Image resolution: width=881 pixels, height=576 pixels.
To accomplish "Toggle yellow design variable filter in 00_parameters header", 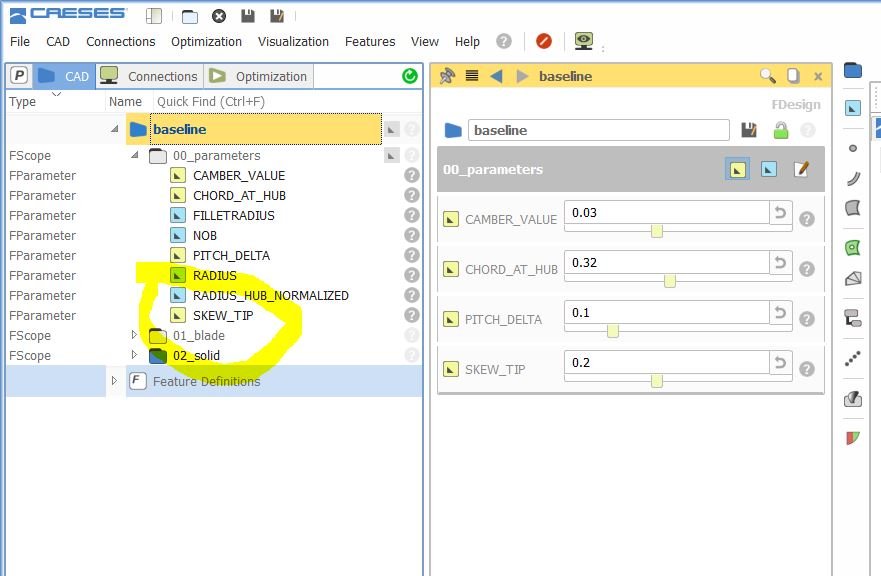I will 736,169.
